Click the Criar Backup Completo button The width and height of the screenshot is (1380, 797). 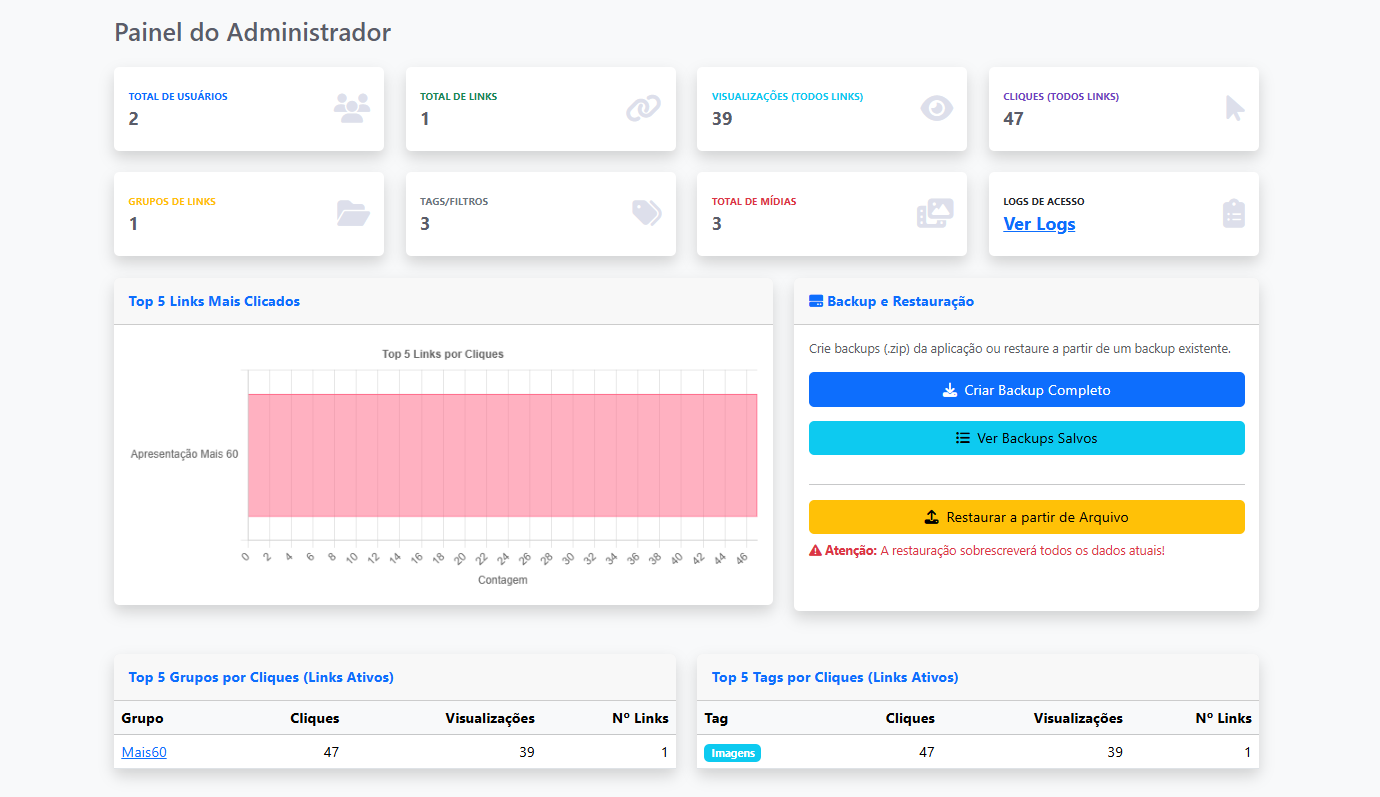[x=1026, y=389]
